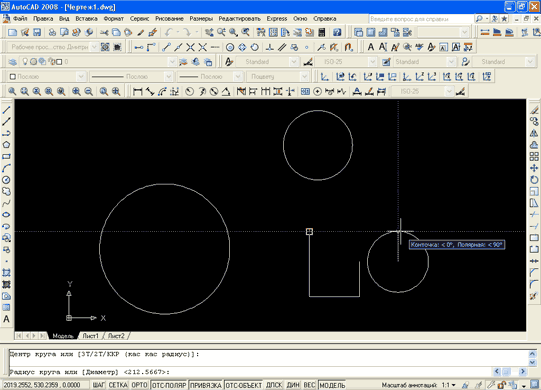Click the Multiline Text 'A' tool
This screenshot has height=390, width=541.
click(x=6, y=319)
